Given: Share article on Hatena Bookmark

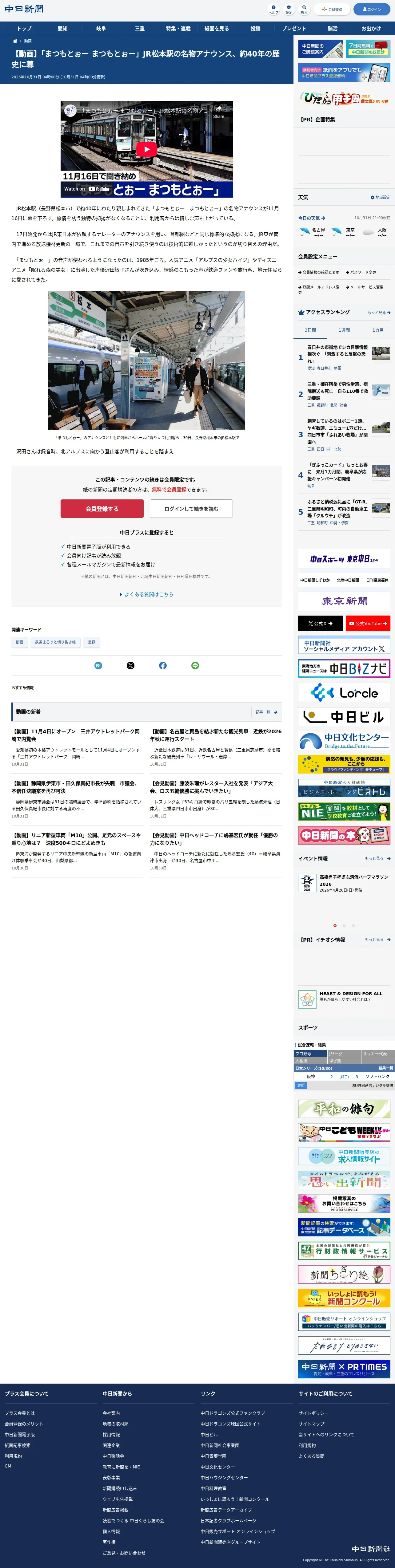Looking at the screenshot, I should (98, 665).
